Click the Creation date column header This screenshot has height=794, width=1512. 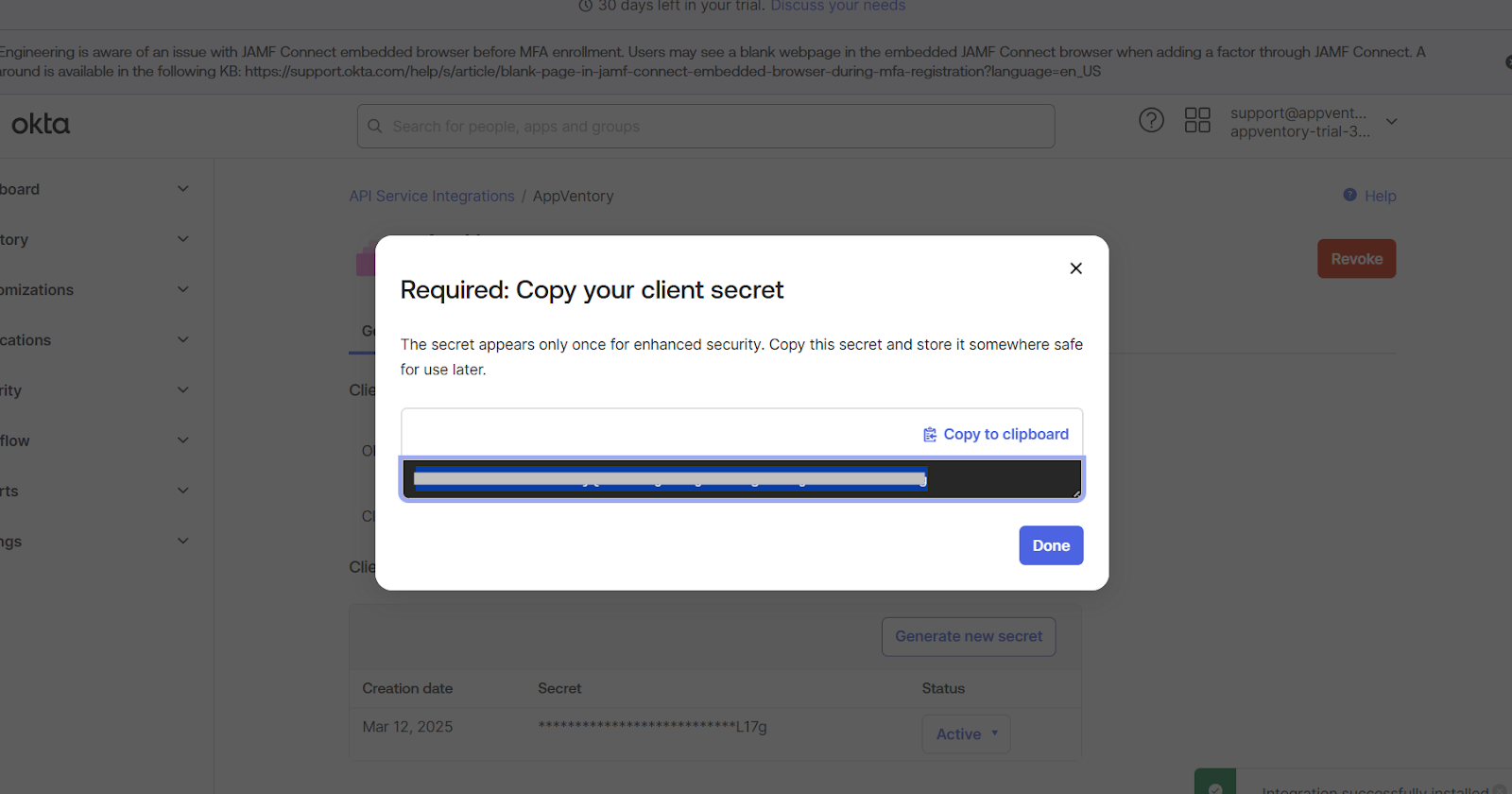[407, 688]
